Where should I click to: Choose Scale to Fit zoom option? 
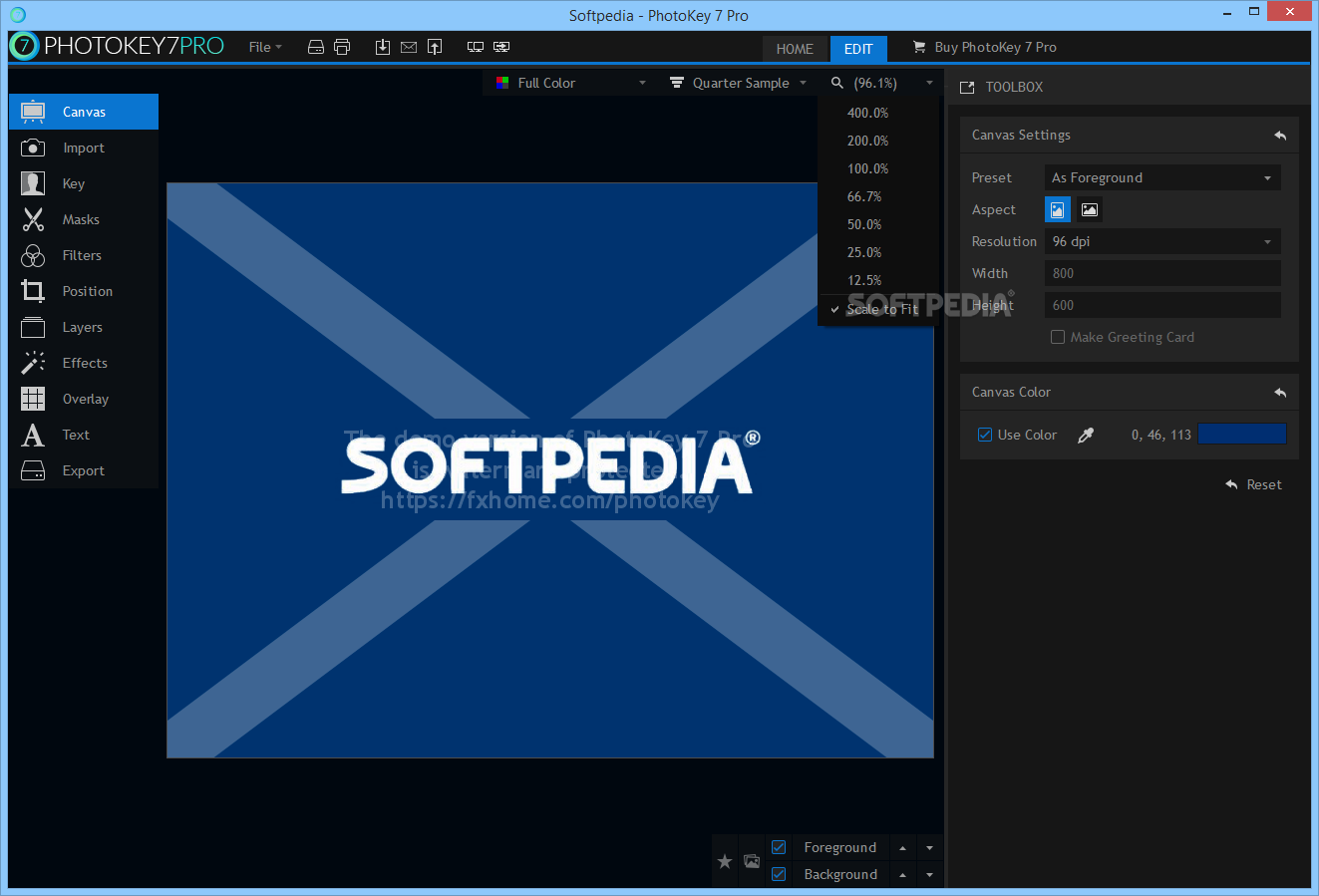coord(877,309)
